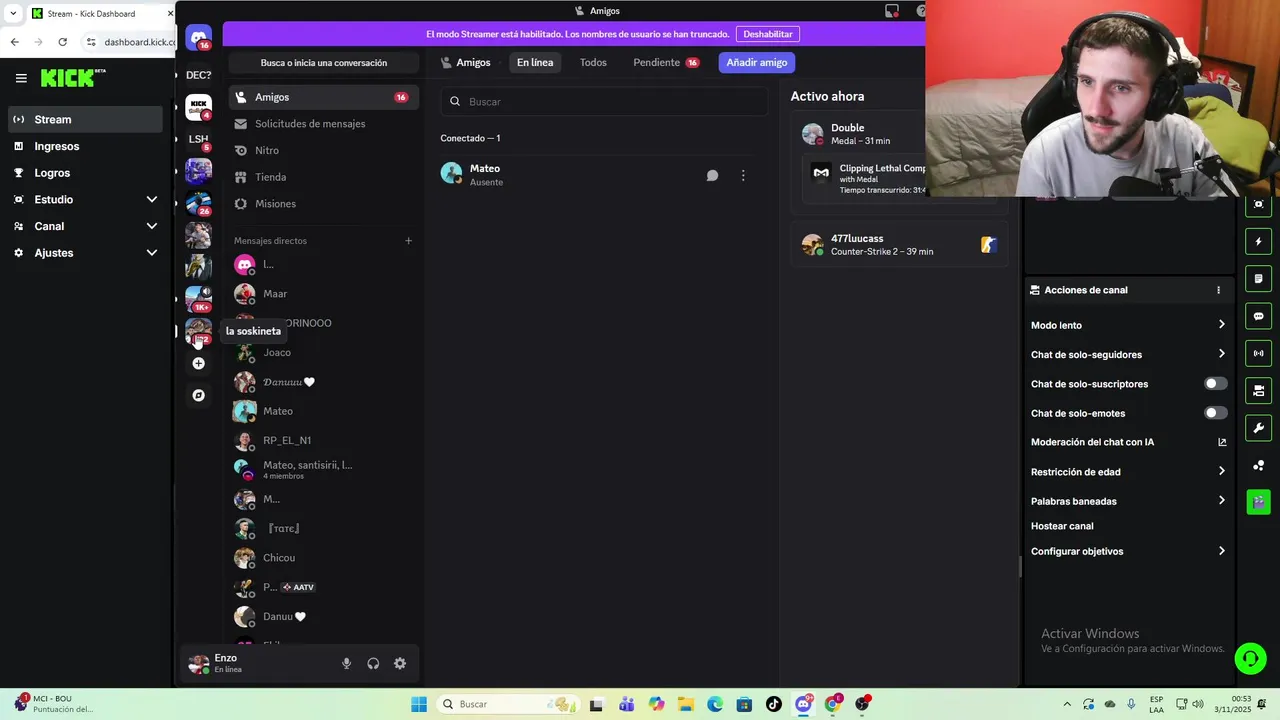The height and width of the screenshot is (720, 1280).
Task: Open Moderación del chat con IA external link
Action: point(1222,442)
